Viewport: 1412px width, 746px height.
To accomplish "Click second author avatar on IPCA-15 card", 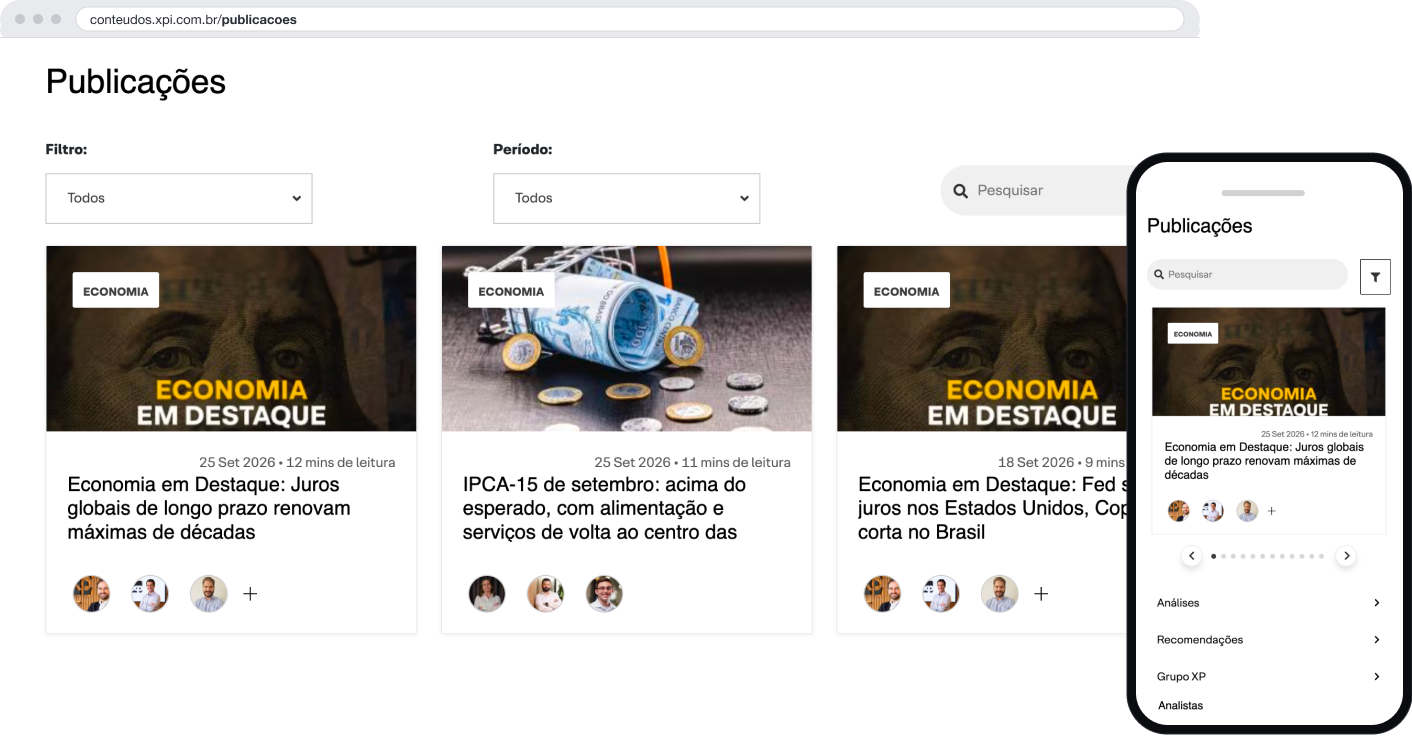I will click(546, 594).
